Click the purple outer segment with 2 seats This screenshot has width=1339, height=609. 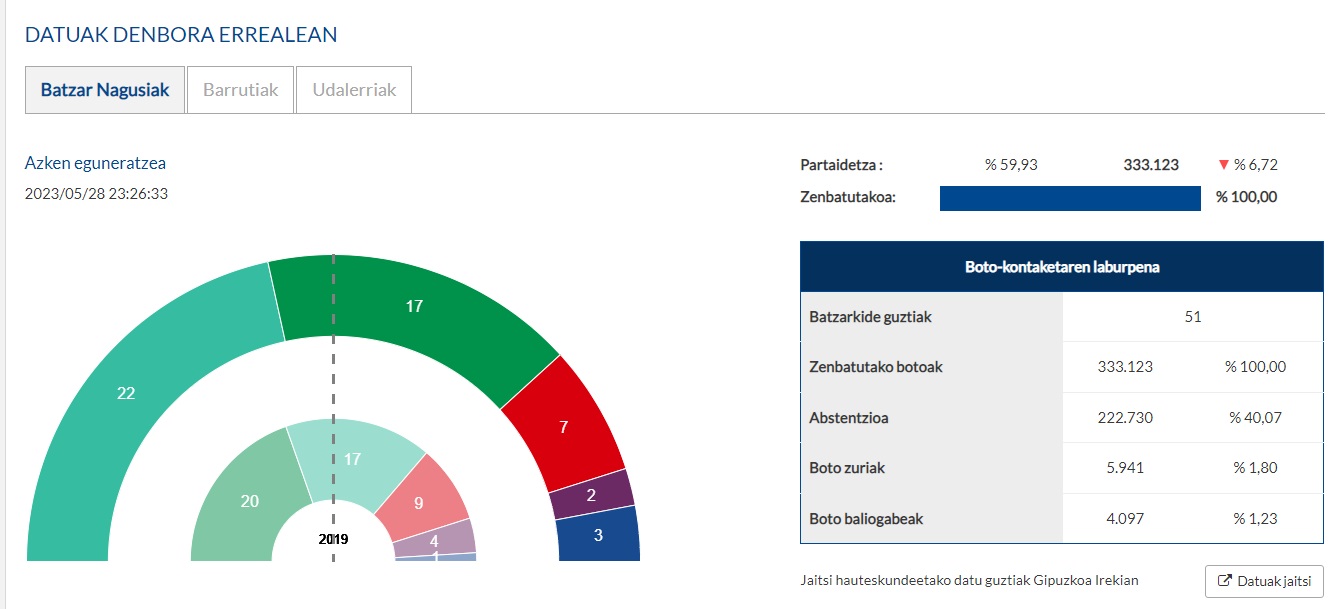pyautogui.click(x=592, y=495)
